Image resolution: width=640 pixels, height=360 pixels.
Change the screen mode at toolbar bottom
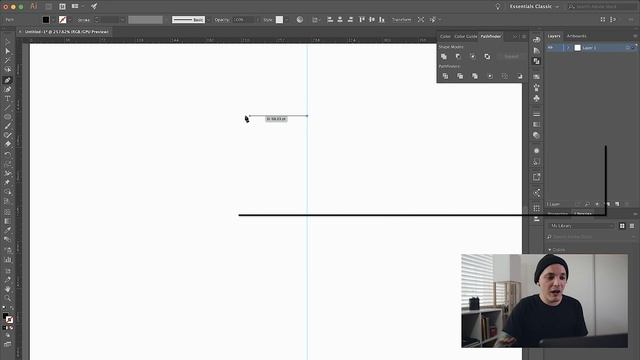click(7, 345)
